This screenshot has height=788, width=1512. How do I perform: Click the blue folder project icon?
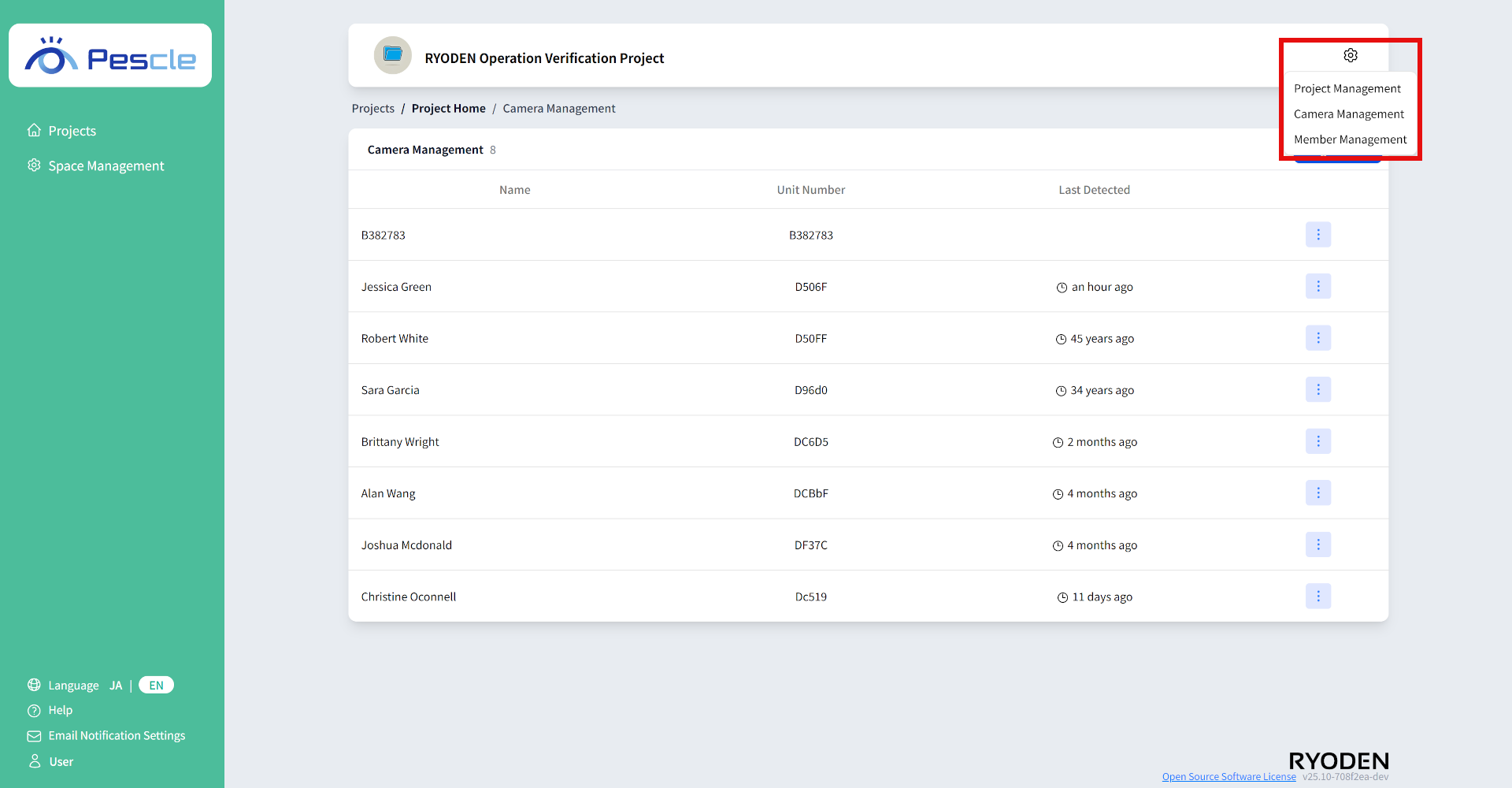(x=392, y=55)
